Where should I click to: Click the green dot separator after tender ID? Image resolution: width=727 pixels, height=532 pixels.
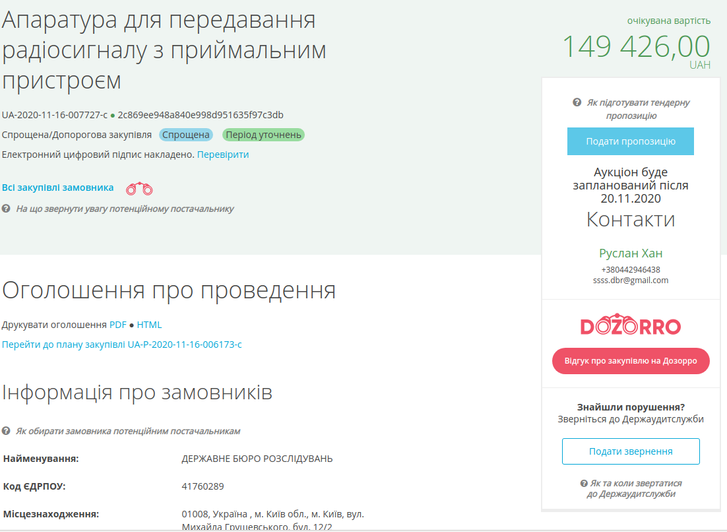[x=113, y=115]
